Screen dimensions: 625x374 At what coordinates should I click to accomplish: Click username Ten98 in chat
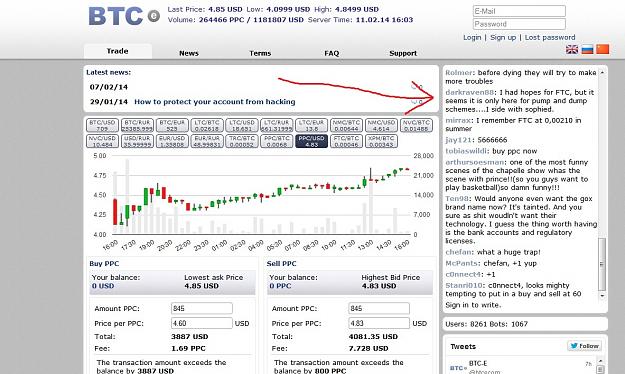coord(457,199)
